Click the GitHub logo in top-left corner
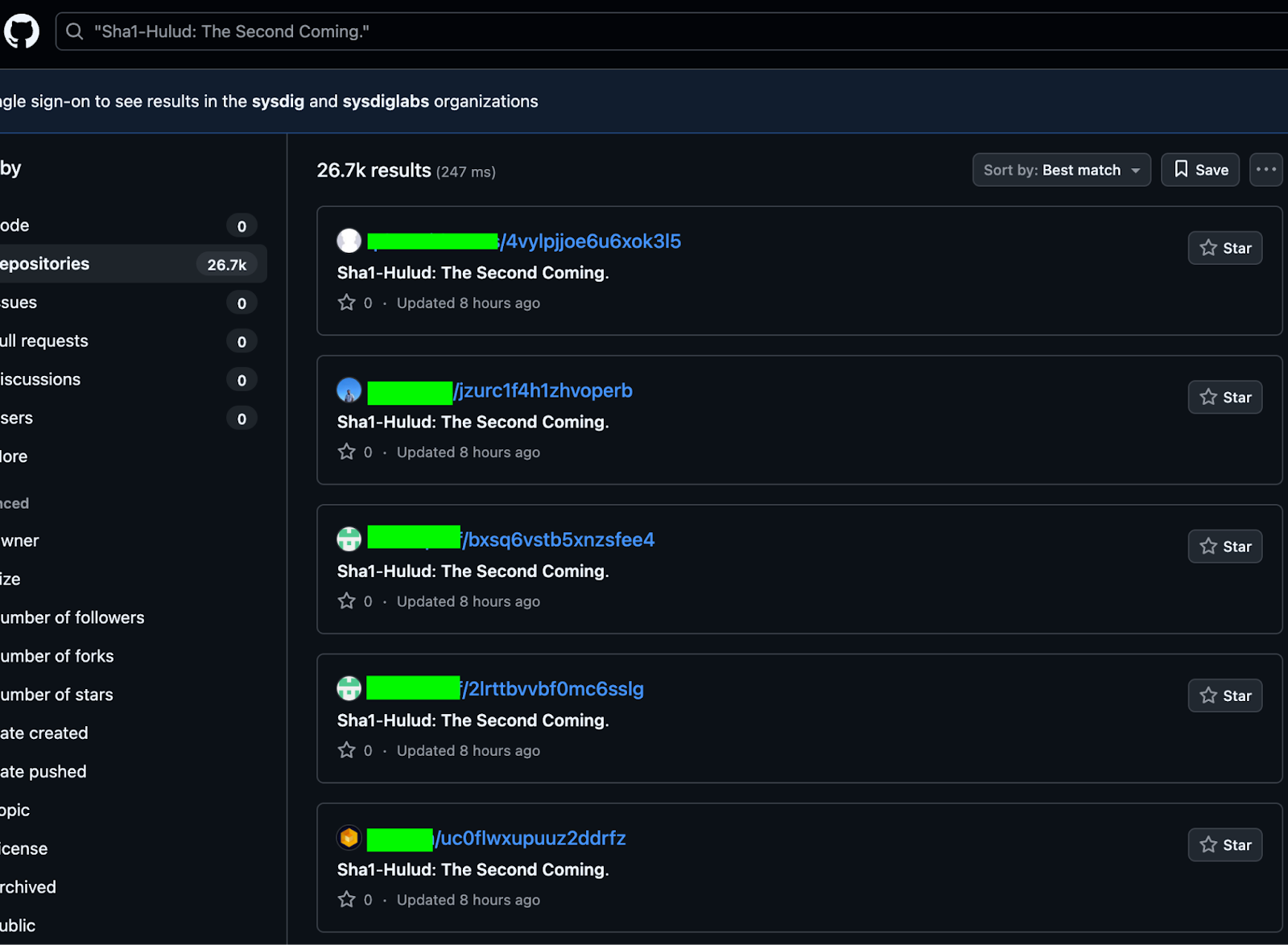This screenshot has height=945, width=1288. point(22,31)
